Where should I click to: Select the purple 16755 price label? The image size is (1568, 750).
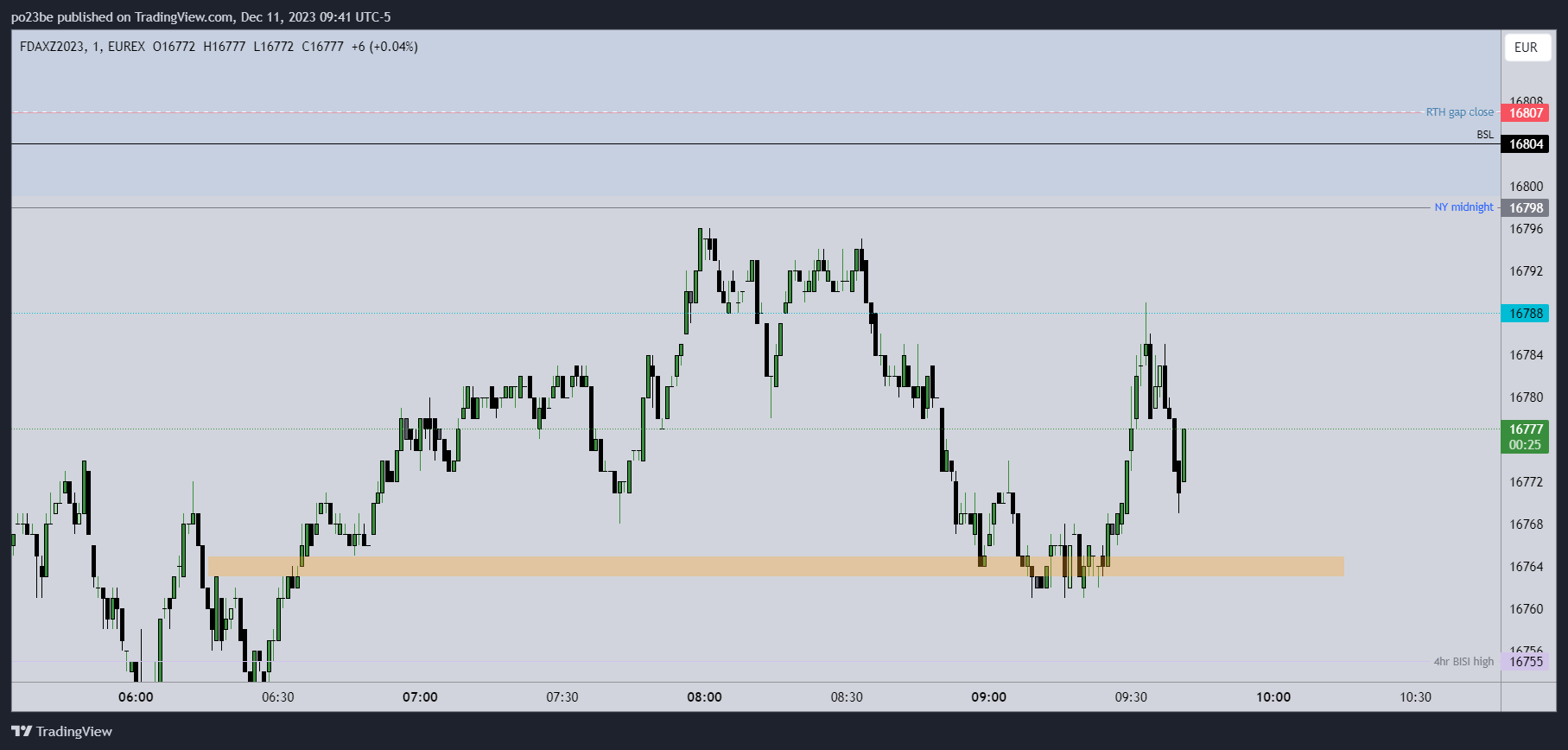pos(1526,662)
